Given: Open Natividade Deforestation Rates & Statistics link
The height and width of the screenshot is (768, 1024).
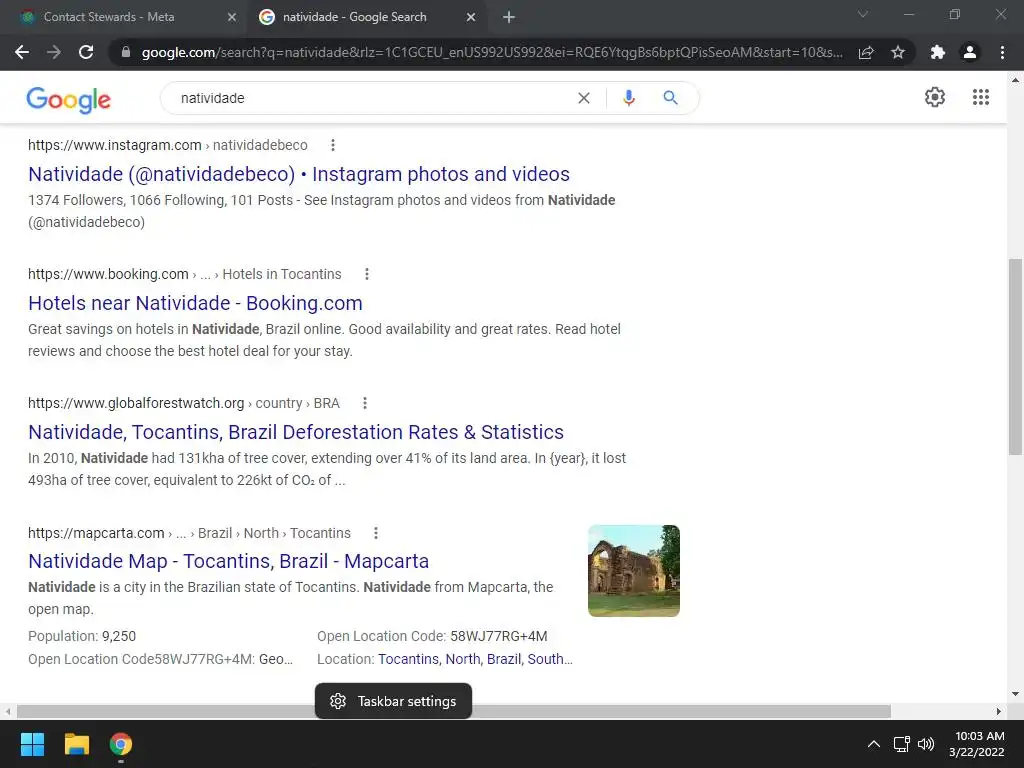Looking at the screenshot, I should [x=296, y=432].
